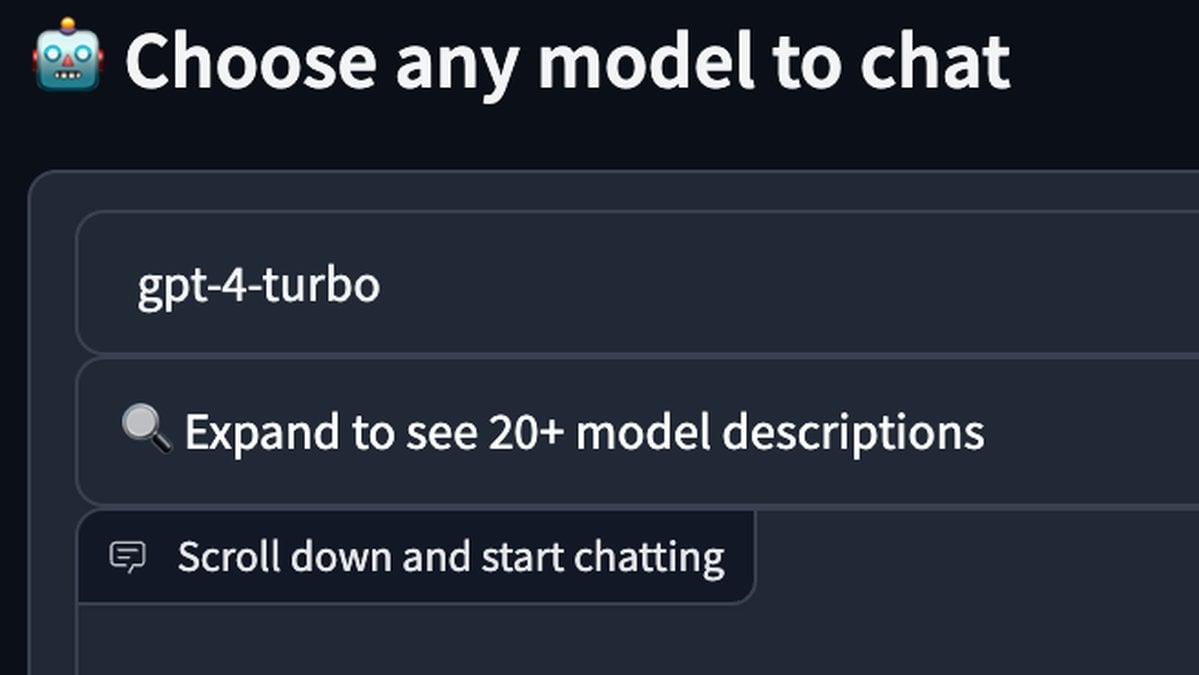Click the empty chatbot area below the label
This screenshot has width=1199, height=675.
pyautogui.click(x=640, y=640)
